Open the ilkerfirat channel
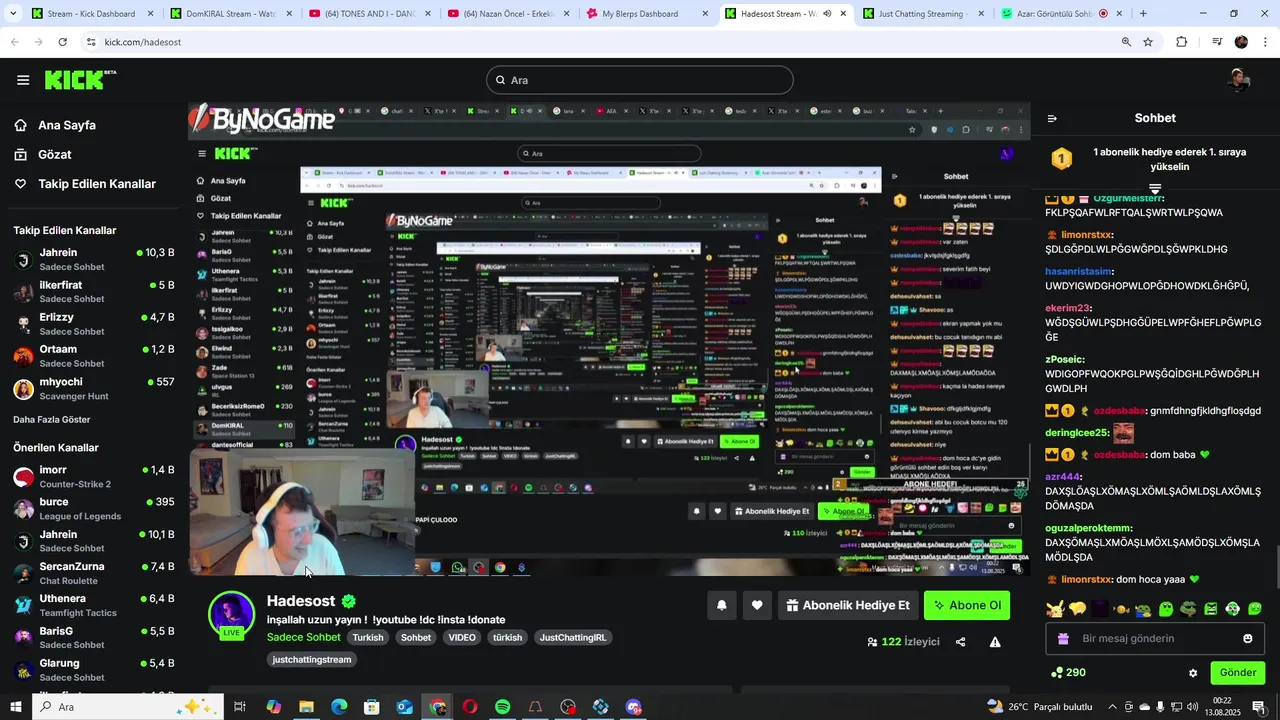 click(x=94, y=291)
